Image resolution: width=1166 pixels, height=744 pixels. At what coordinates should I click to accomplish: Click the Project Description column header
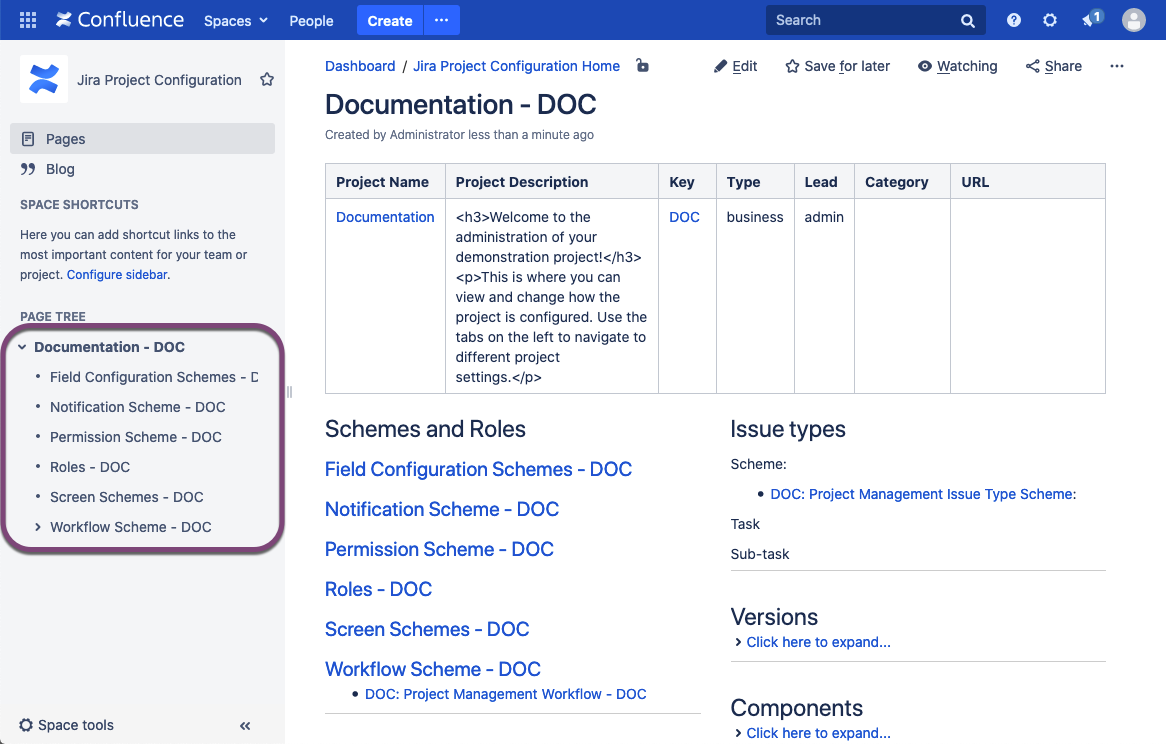tap(552, 181)
